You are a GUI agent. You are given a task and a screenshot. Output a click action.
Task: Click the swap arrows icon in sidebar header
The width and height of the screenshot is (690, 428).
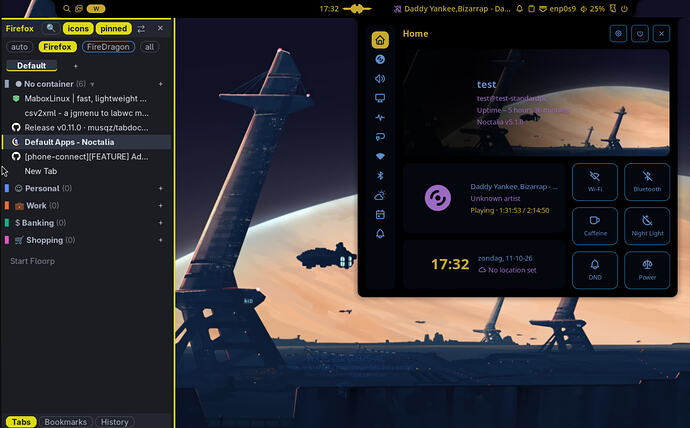[x=141, y=29]
